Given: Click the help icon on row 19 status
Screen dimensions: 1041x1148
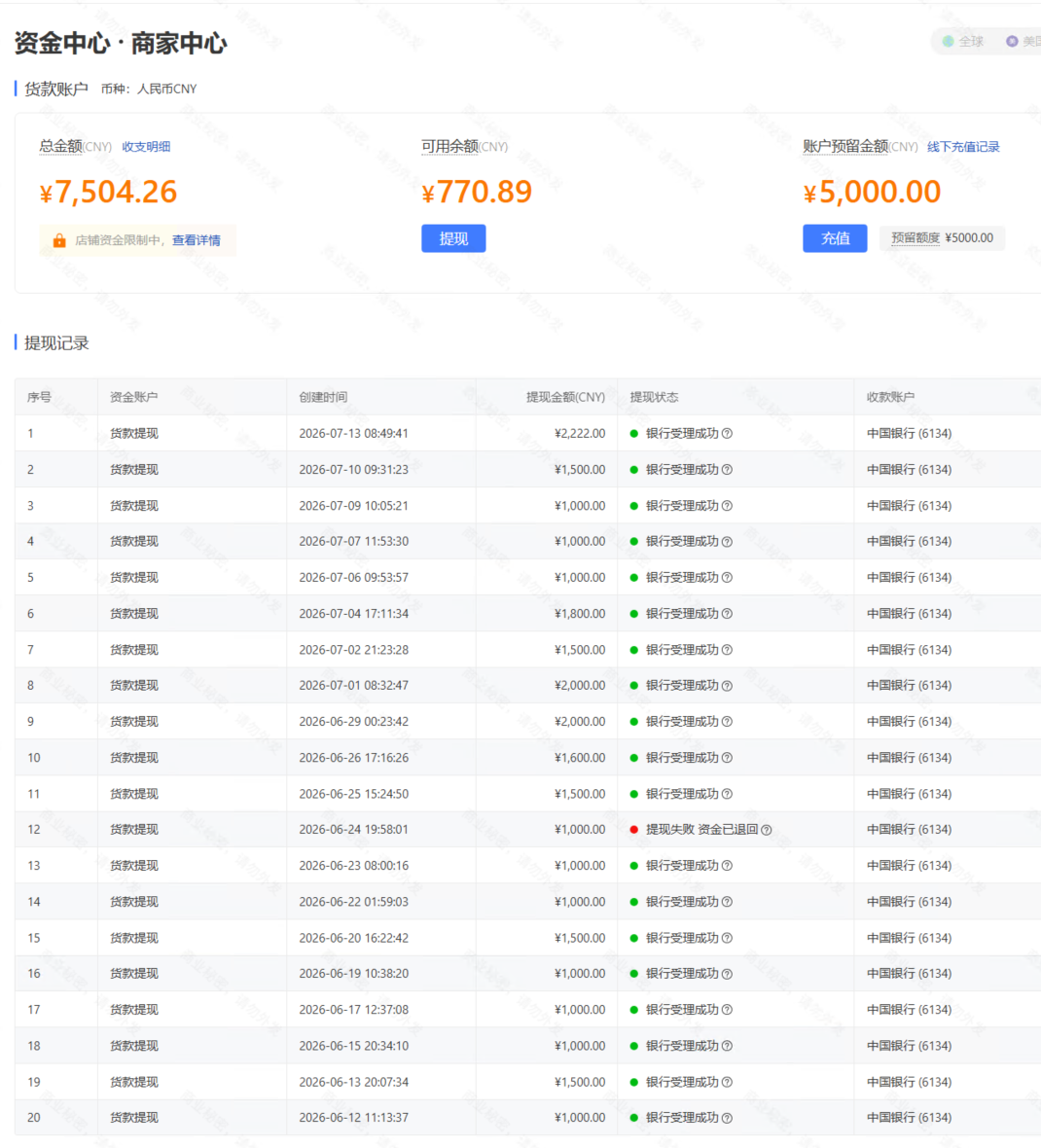Looking at the screenshot, I should (727, 1083).
